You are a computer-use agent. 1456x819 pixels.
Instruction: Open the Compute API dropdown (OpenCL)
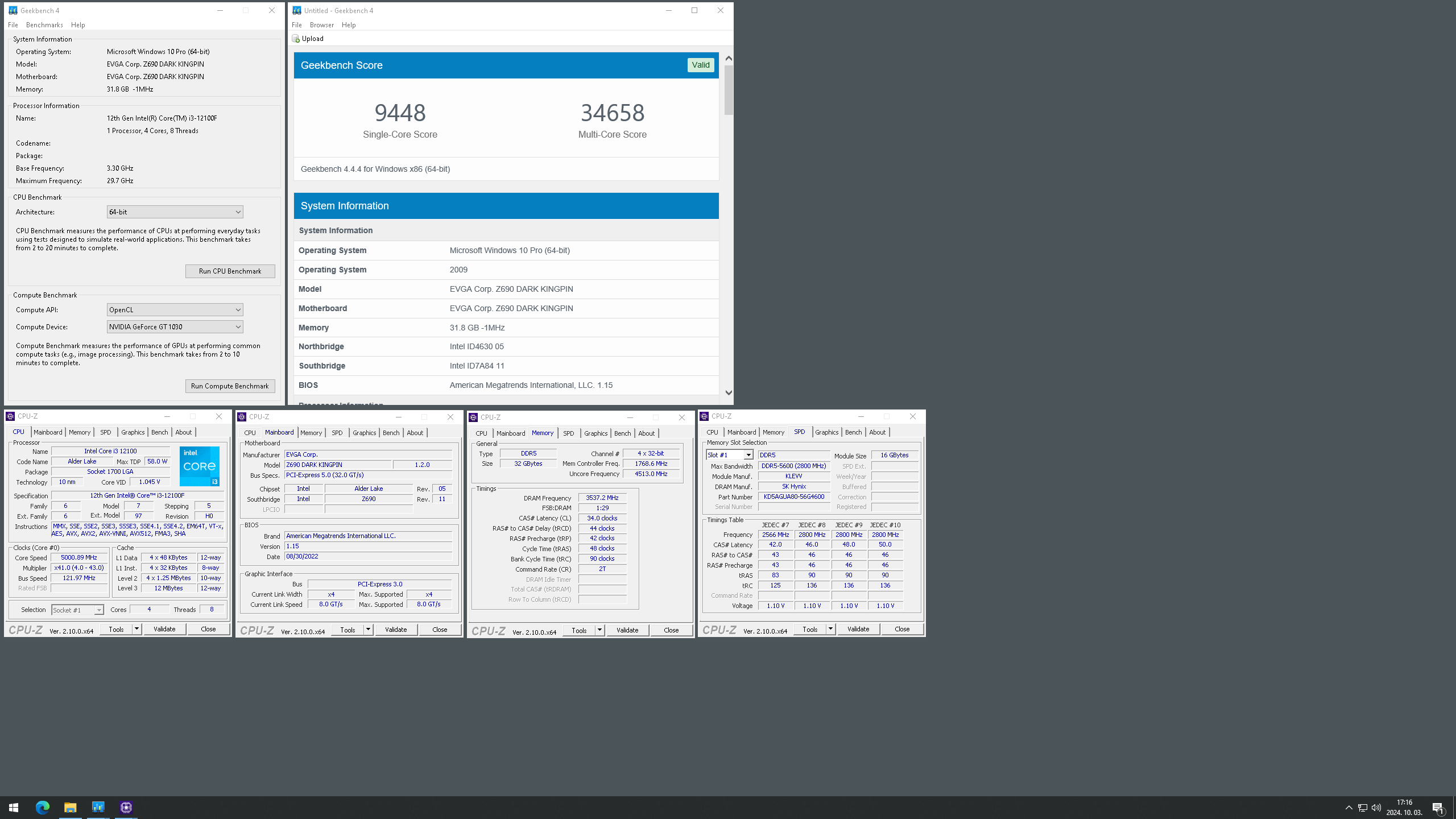point(175,310)
